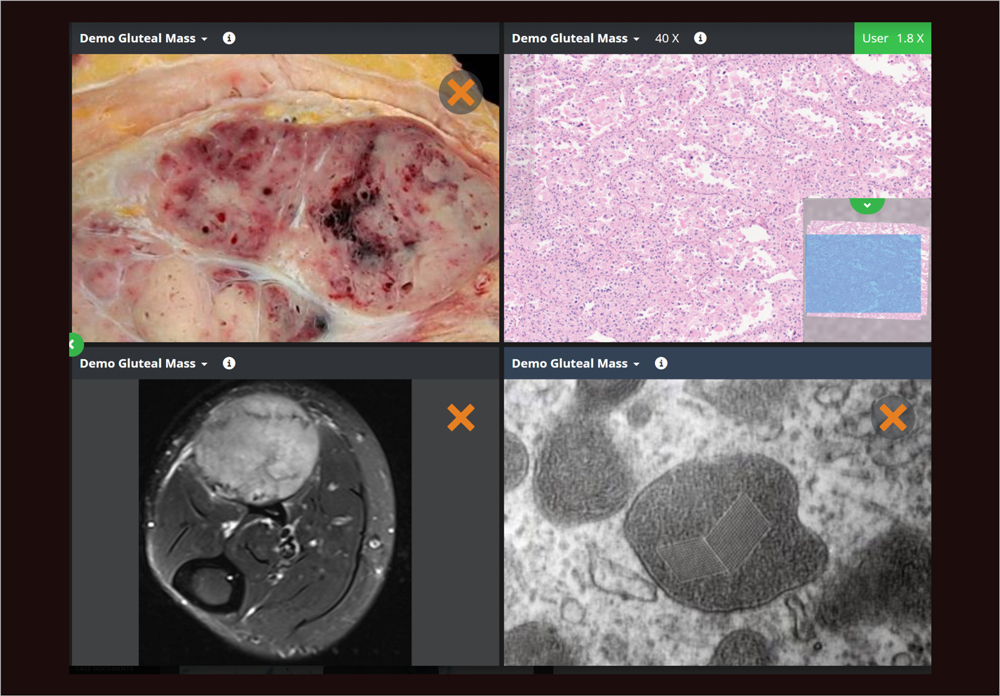Open info for the electron micrograph panel
The height and width of the screenshot is (696, 1000).
[661, 363]
